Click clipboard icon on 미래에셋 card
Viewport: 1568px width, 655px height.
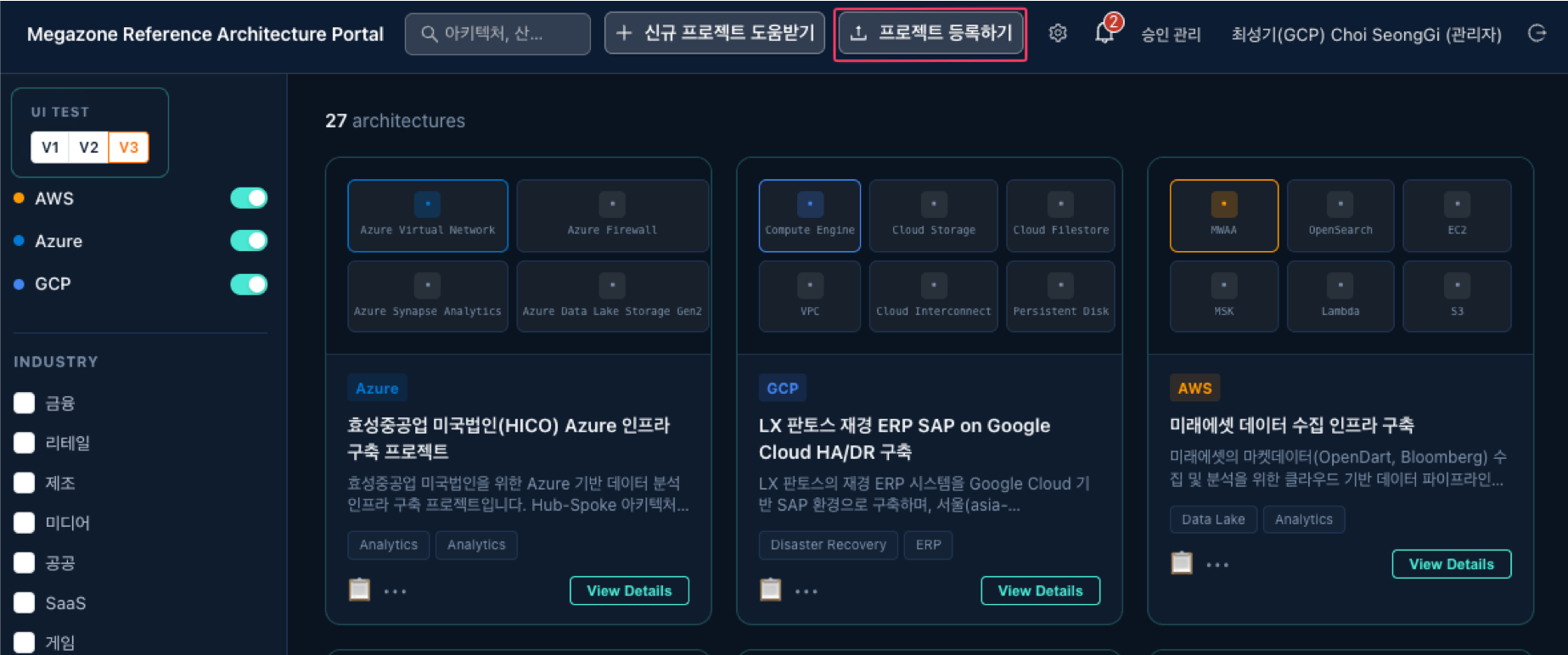1182,563
